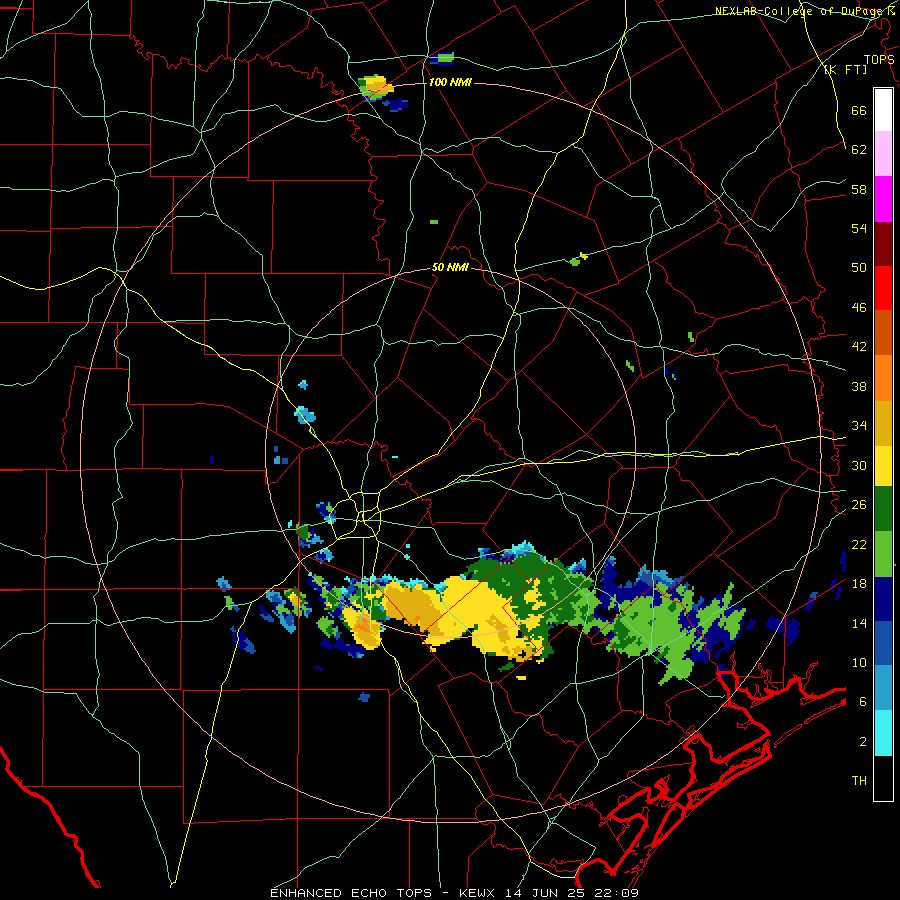Image resolution: width=900 pixels, height=900 pixels.
Task: Click the '62' legend value
Action: click(859, 149)
